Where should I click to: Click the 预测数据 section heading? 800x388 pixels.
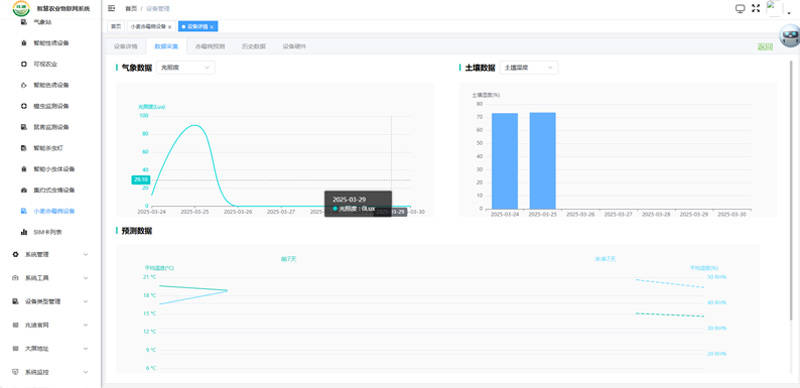tap(137, 231)
